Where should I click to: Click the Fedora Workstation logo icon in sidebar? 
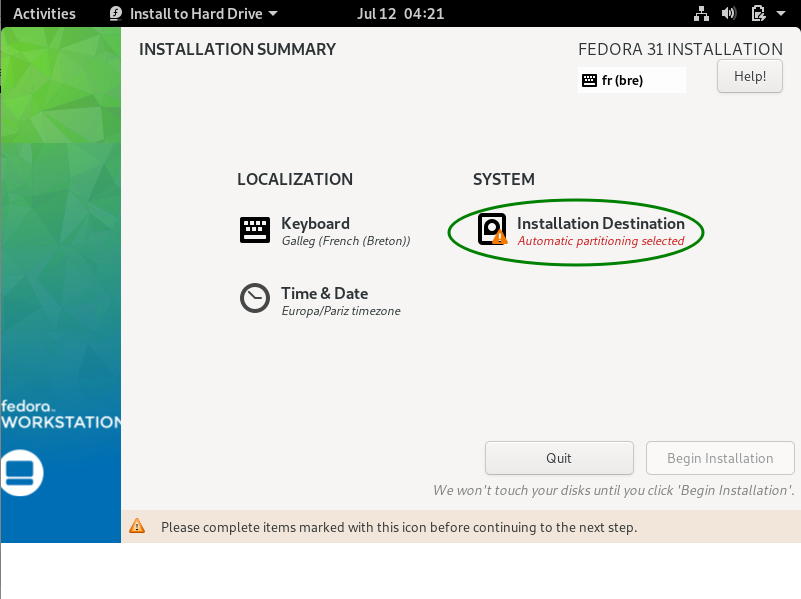(21, 472)
